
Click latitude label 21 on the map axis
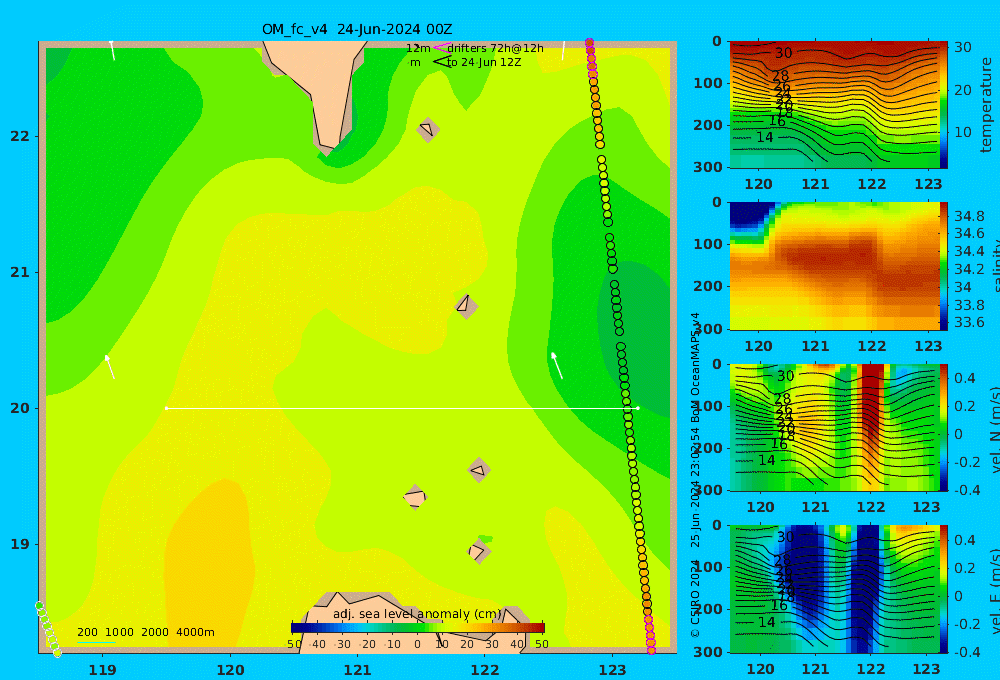click(20, 272)
